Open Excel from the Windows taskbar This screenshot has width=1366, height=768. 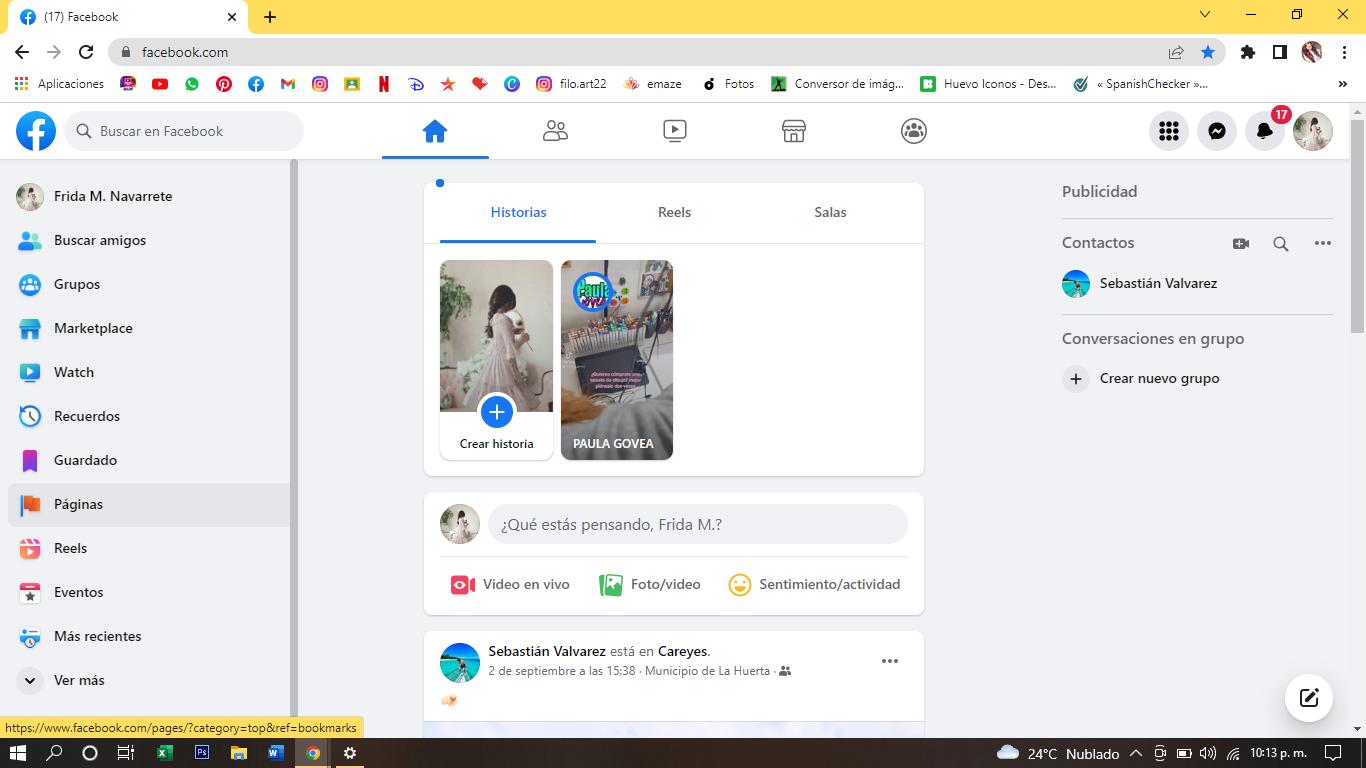point(165,753)
